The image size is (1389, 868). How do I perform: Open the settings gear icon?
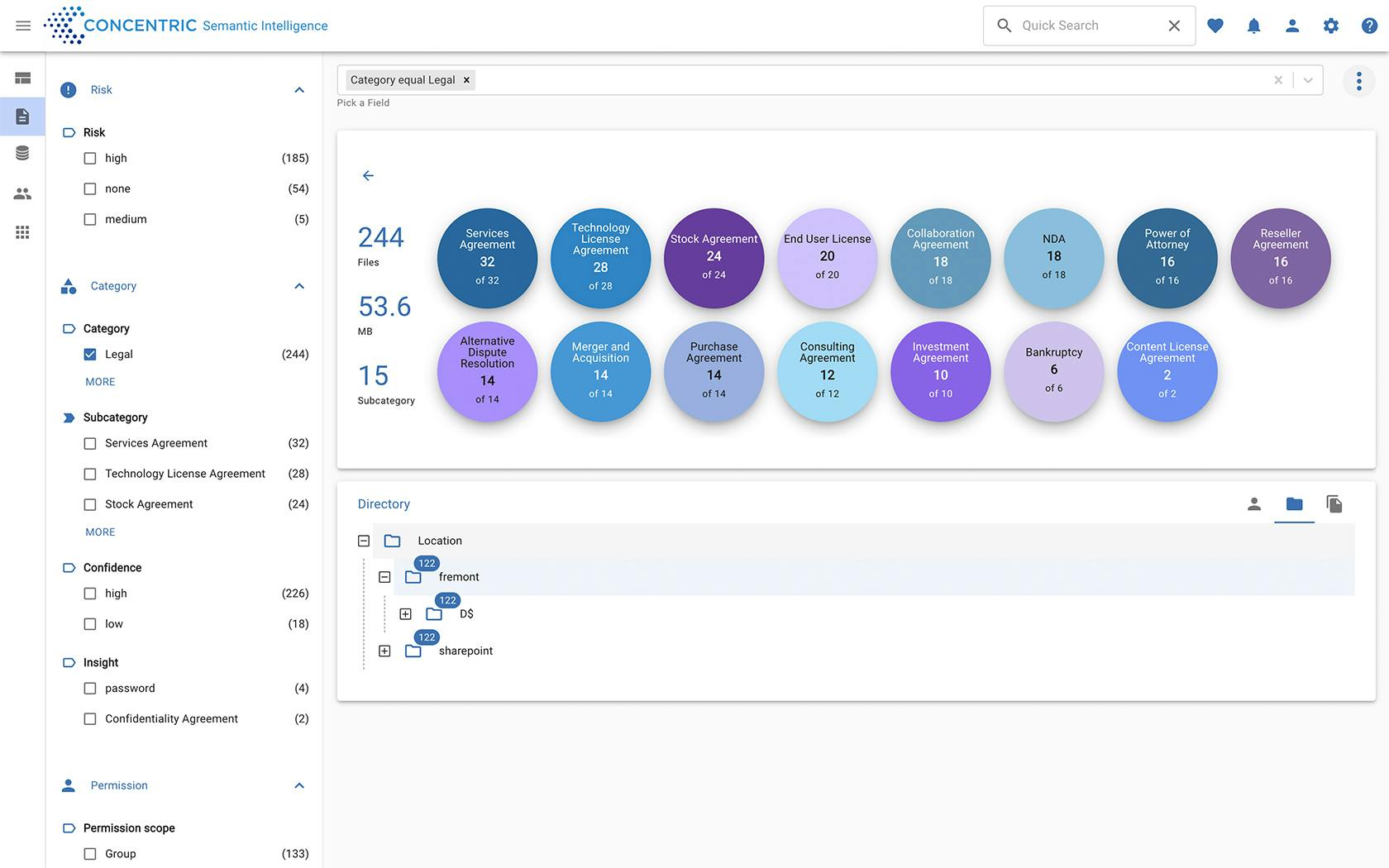point(1330,26)
